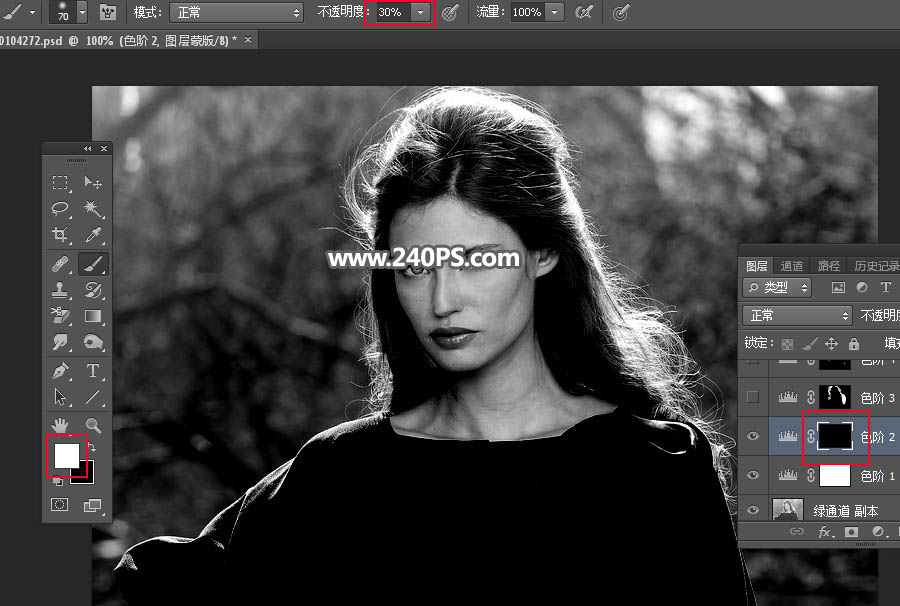Open the brush 模式 dropdown

[x=236, y=13]
